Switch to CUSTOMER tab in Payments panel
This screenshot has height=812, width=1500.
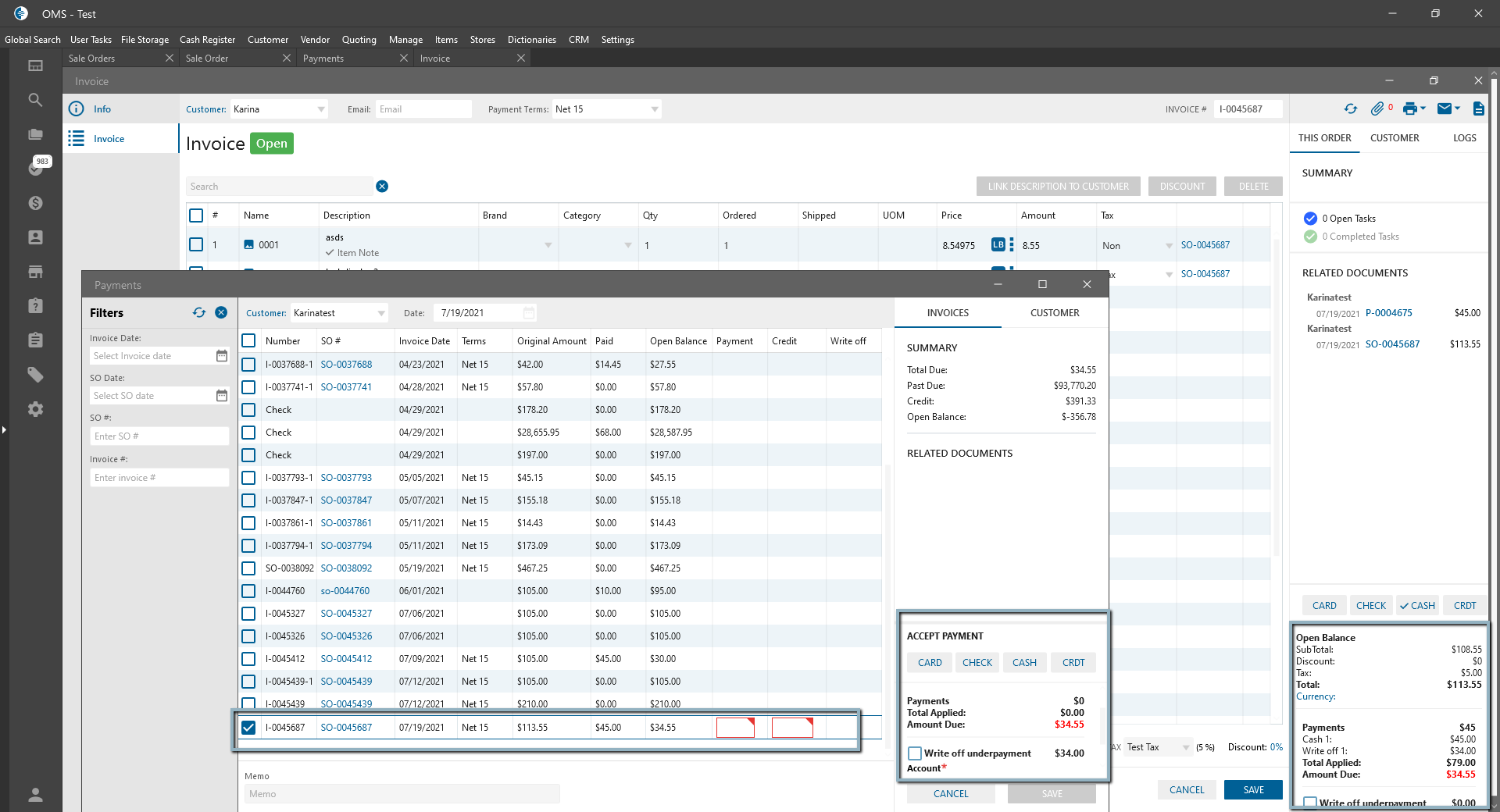pos(1054,313)
